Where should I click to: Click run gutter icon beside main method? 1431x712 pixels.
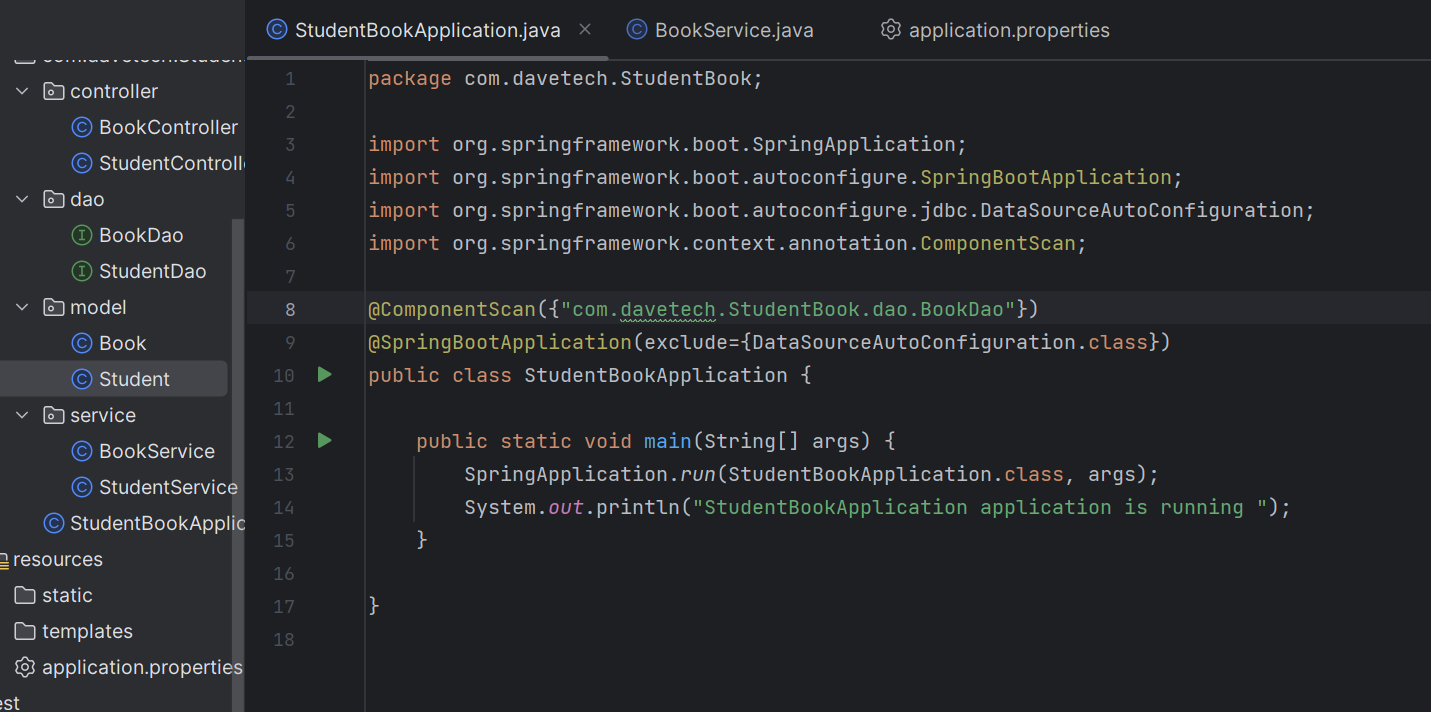tap(324, 441)
